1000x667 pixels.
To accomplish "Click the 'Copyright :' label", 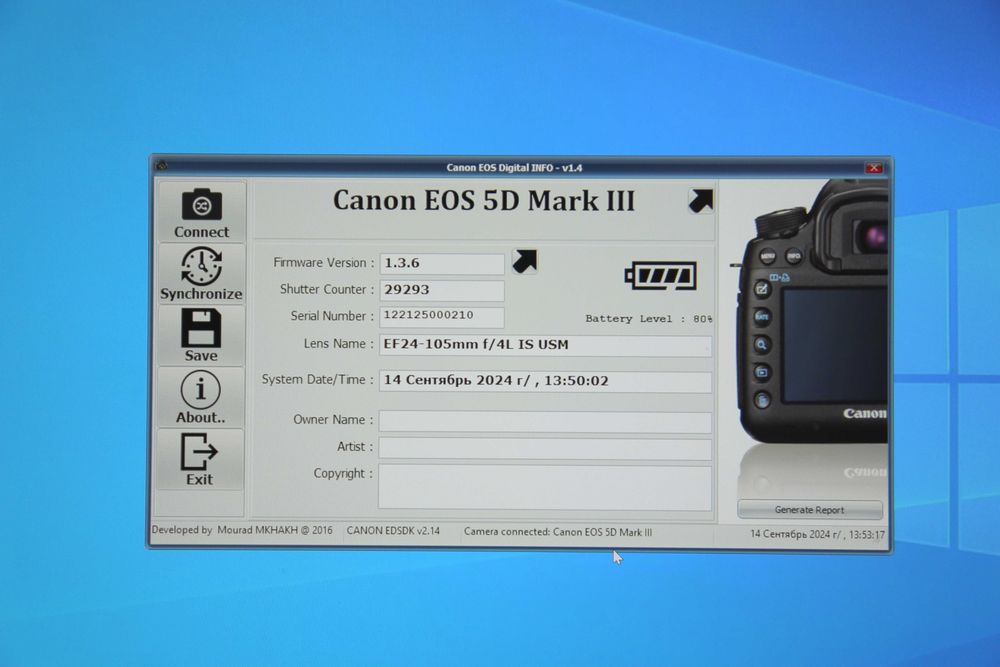I will click(x=343, y=474).
